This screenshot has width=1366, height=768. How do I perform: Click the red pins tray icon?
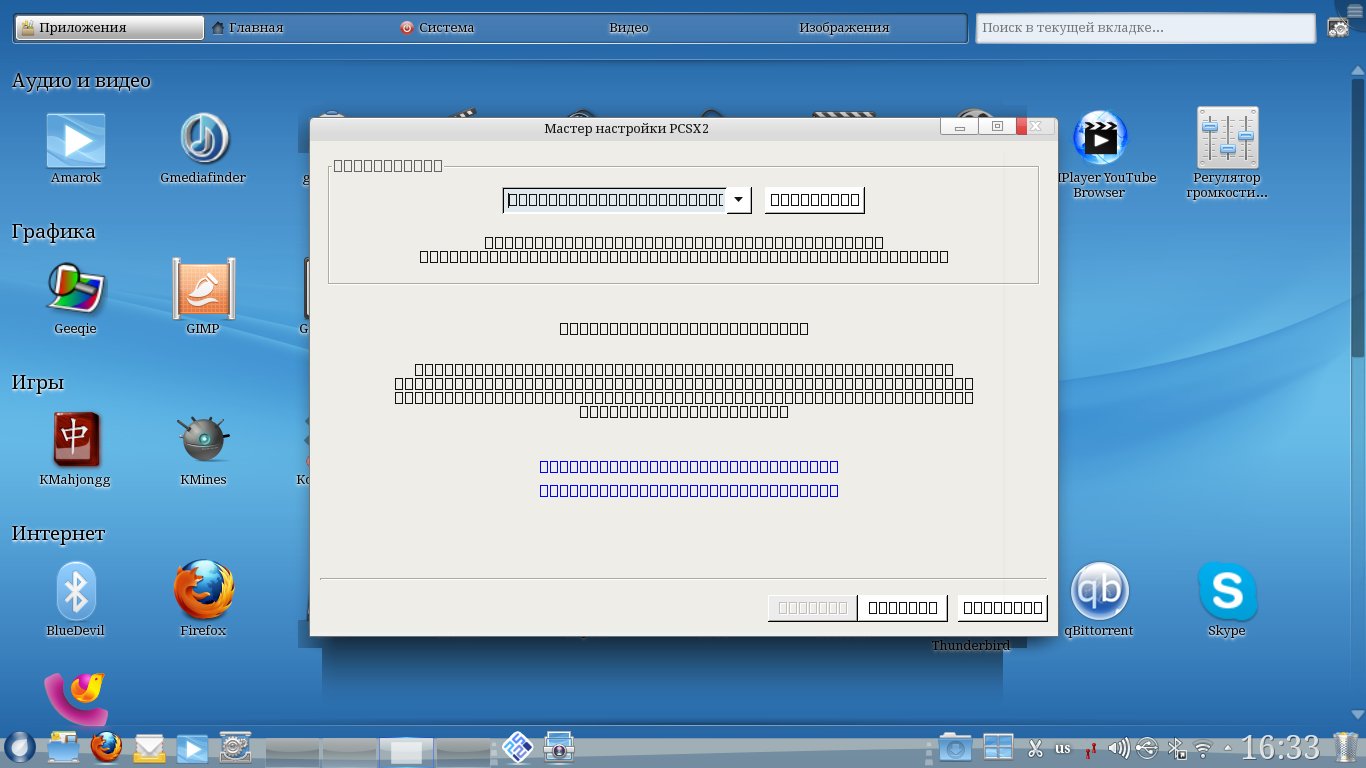1093,749
